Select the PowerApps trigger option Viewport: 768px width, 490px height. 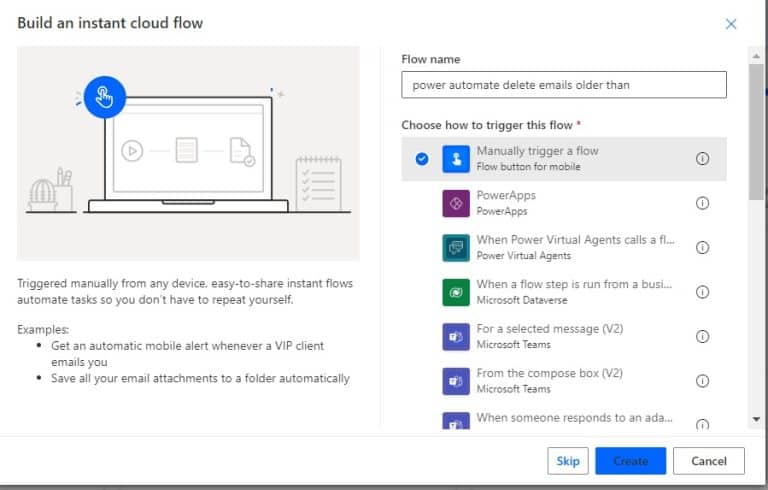(564, 203)
